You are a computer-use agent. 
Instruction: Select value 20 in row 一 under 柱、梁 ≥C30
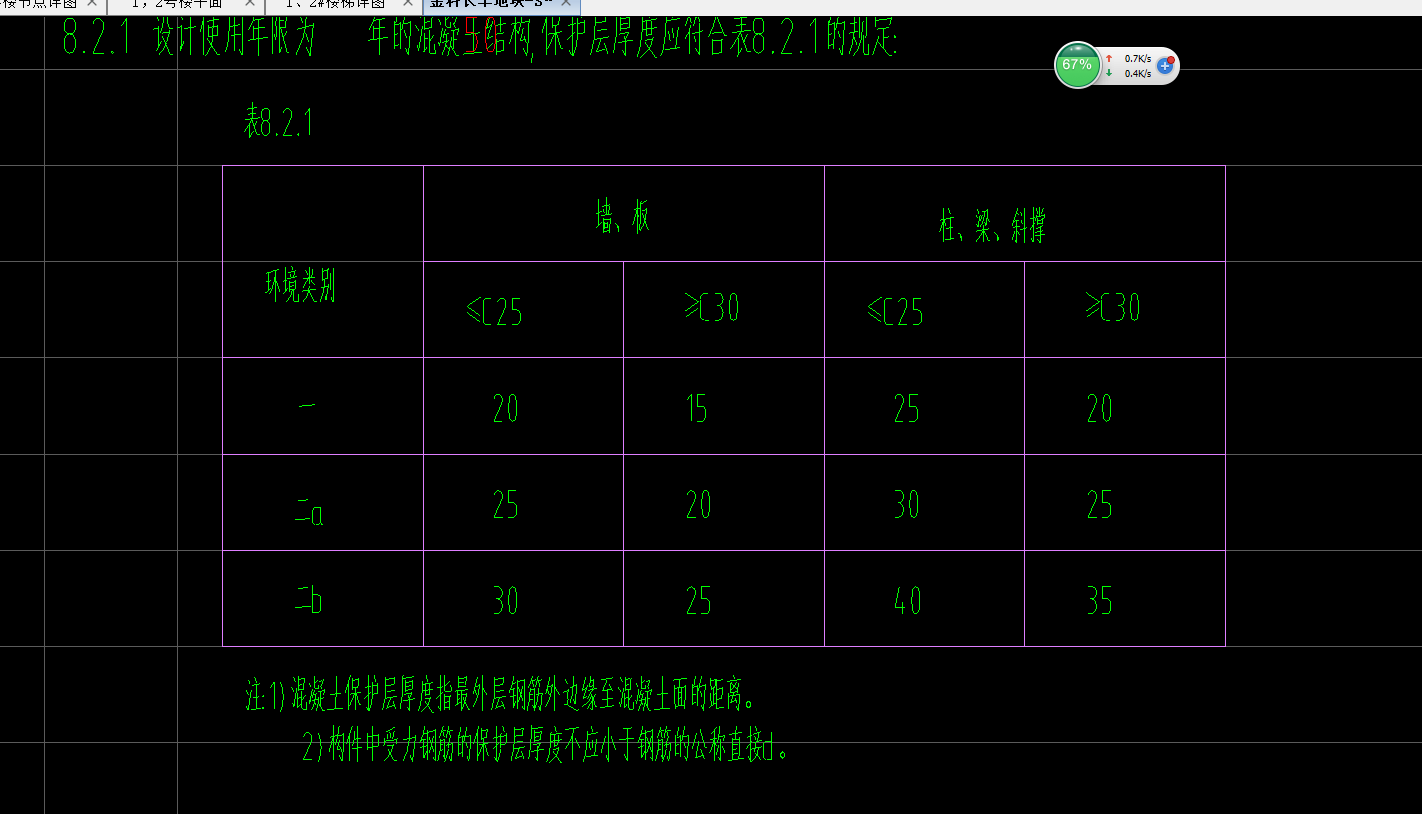1100,409
